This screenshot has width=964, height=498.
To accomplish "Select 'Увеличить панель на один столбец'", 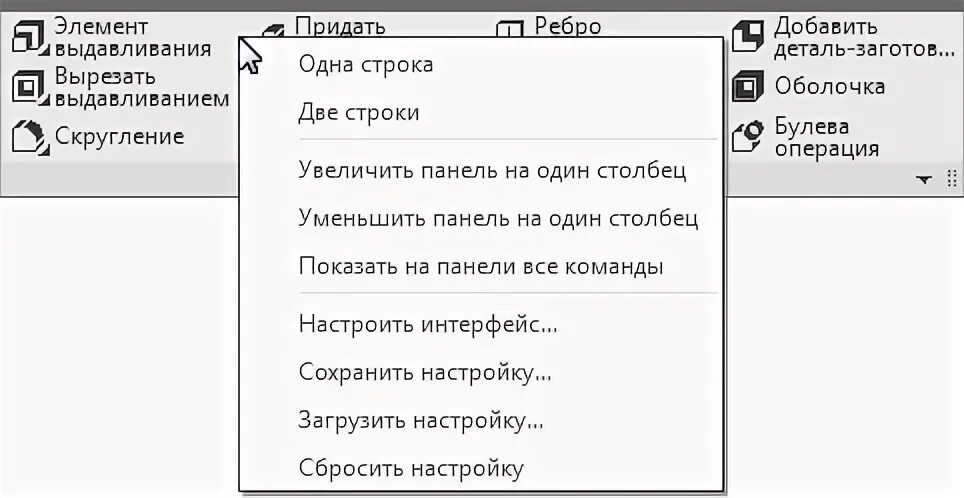I will (x=492, y=169).
